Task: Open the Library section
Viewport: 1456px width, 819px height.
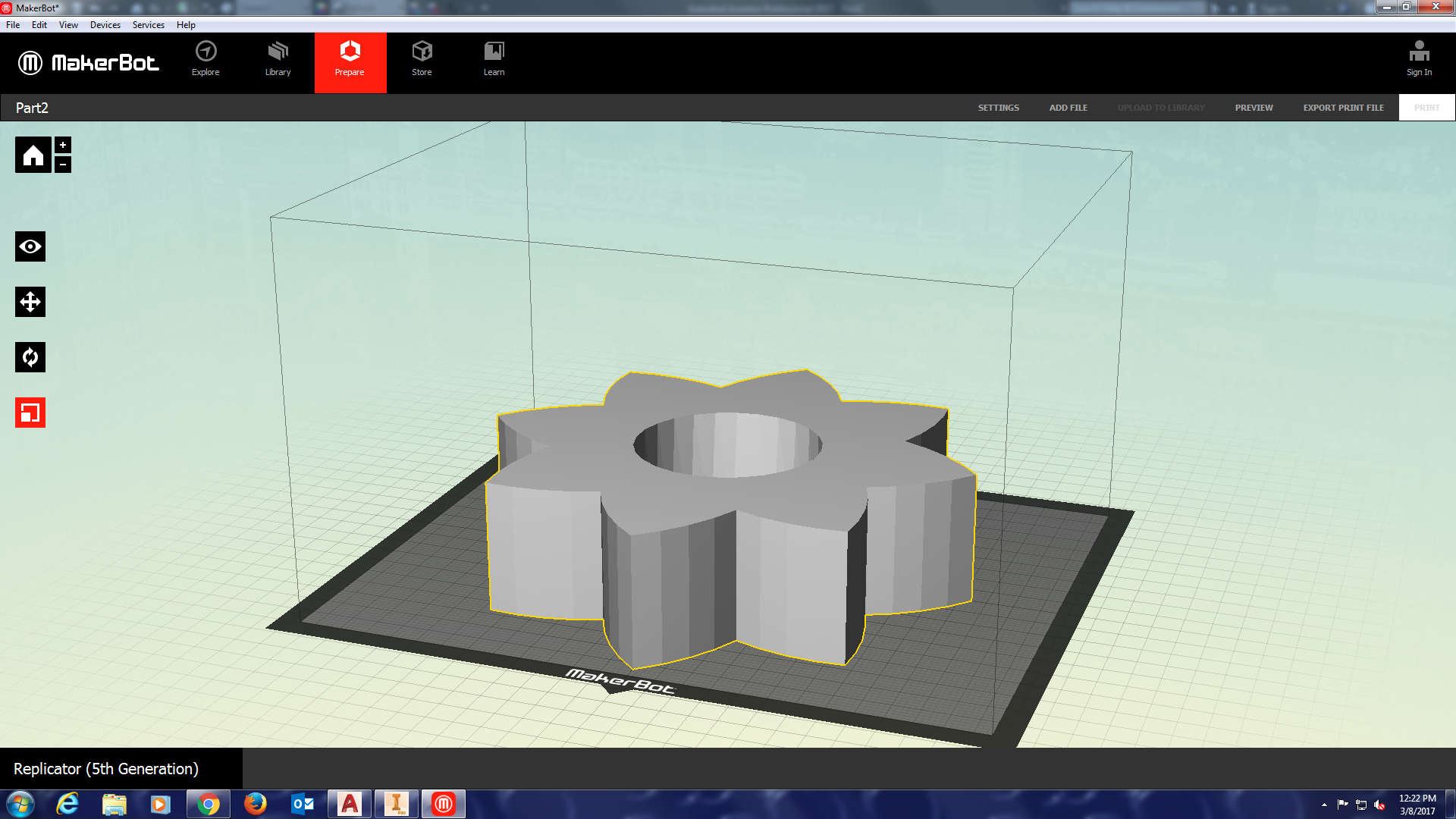Action: coord(278,60)
